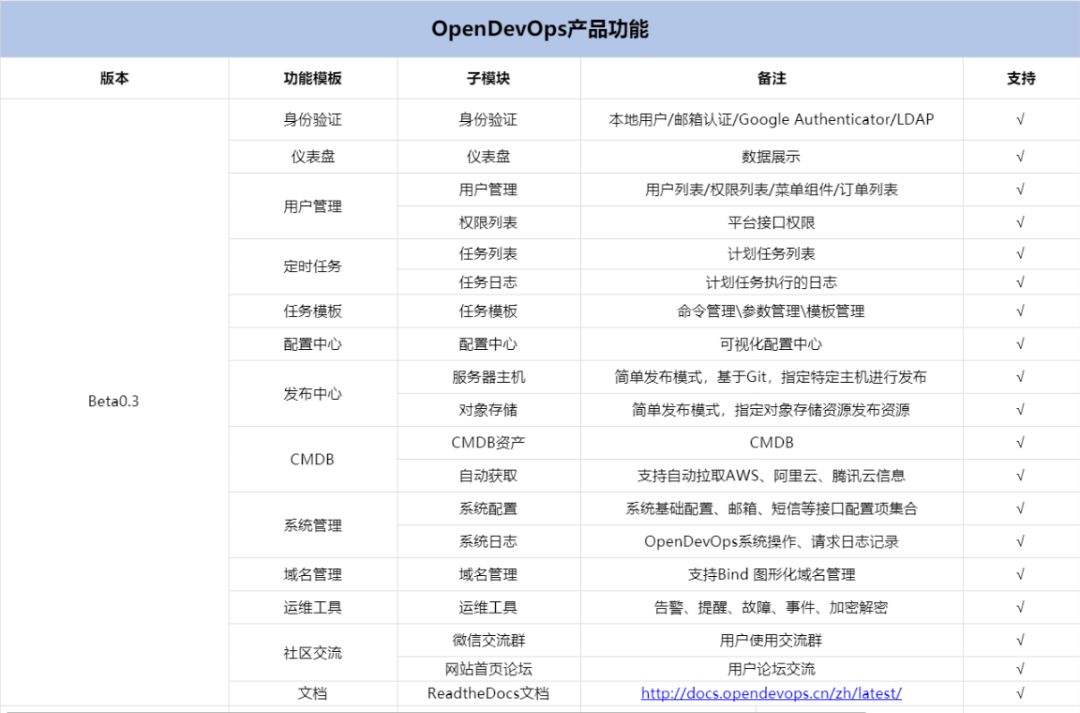Screen dimensions: 1080x713
Task: Expand the 用户管理 module row
Action: [311, 206]
